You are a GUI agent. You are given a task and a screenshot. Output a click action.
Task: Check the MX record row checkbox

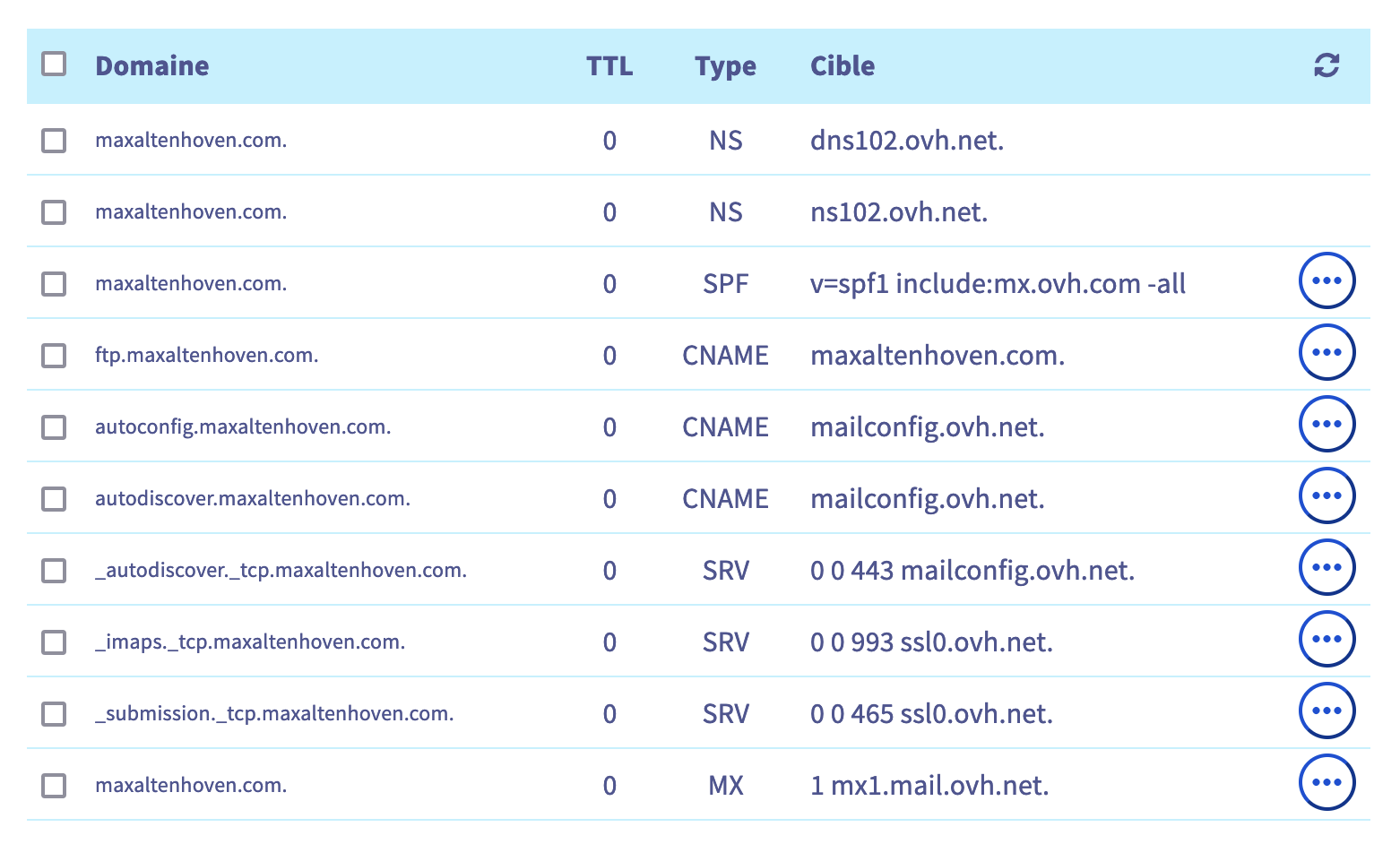tap(54, 786)
